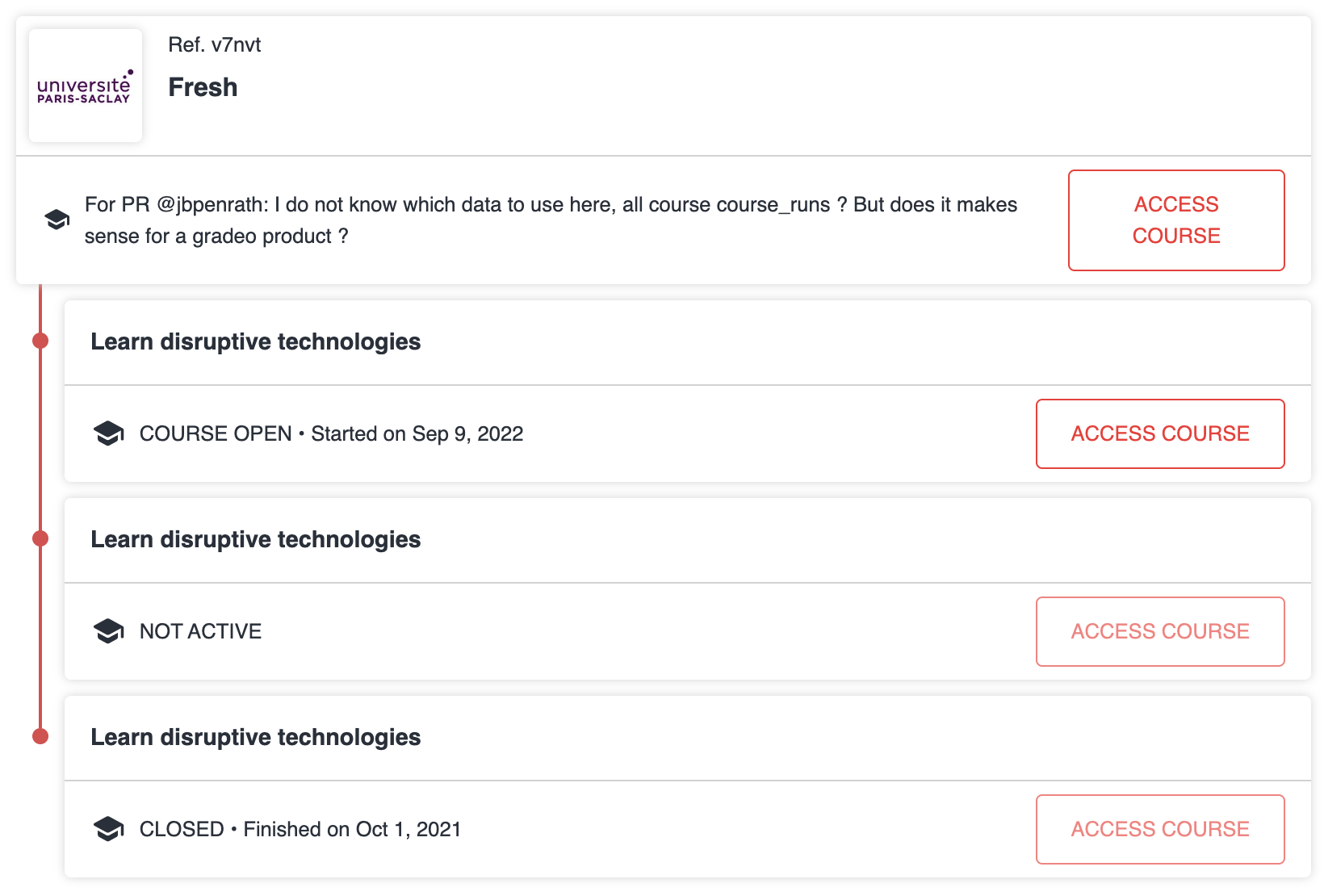Click graduation cap icon next to NOT ACTIVE
The height and width of the screenshot is (896, 1324).
[x=108, y=631]
